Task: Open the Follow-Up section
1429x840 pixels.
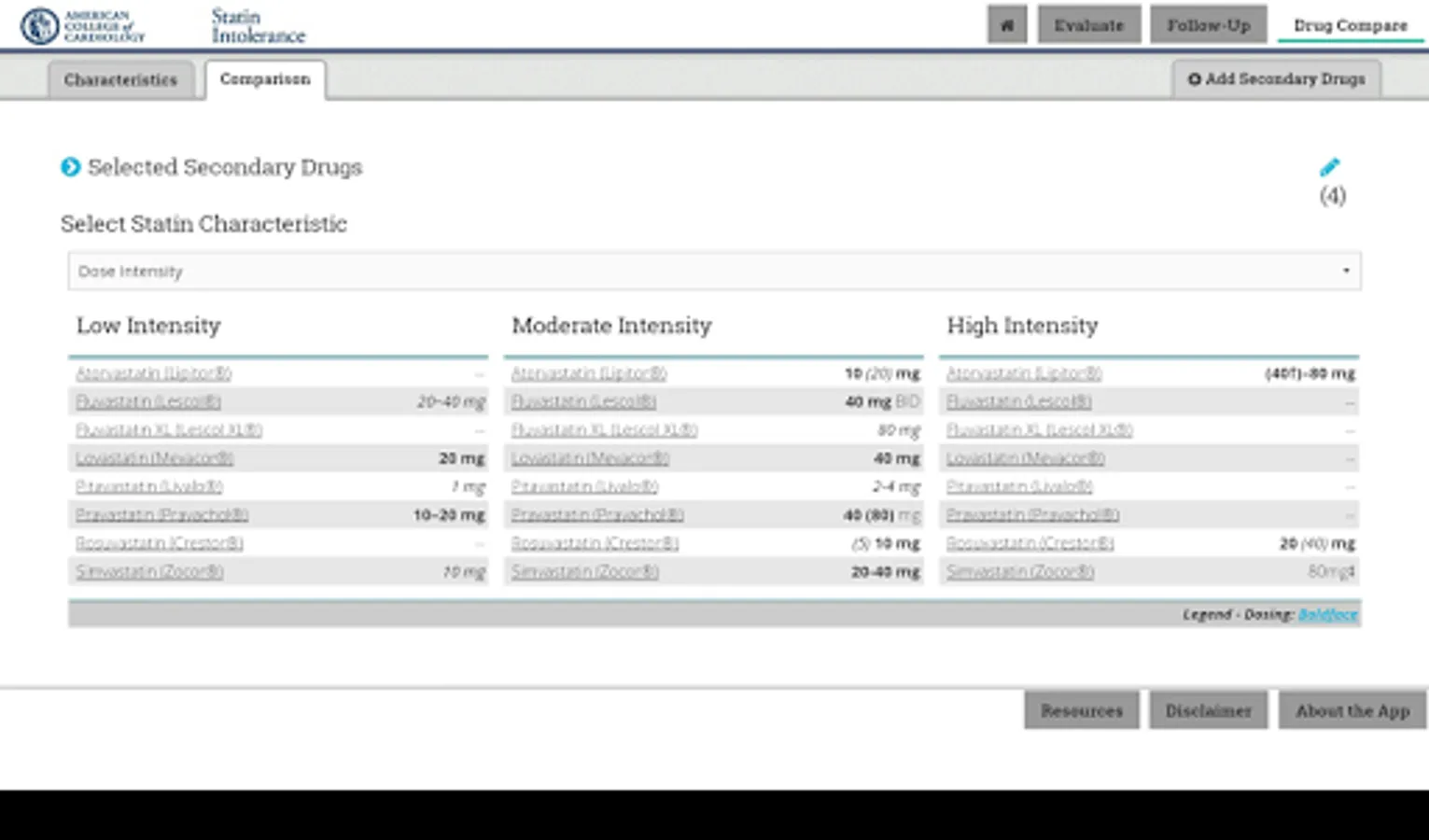Action: pyautogui.click(x=1208, y=25)
